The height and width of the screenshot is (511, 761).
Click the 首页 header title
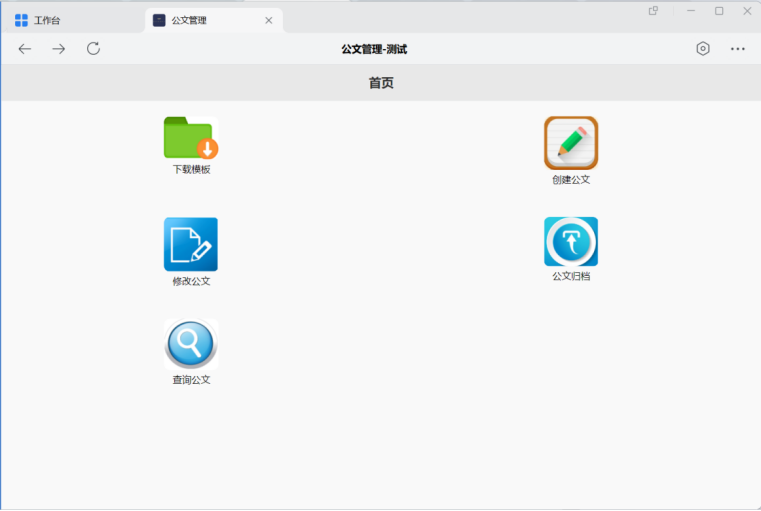click(381, 83)
